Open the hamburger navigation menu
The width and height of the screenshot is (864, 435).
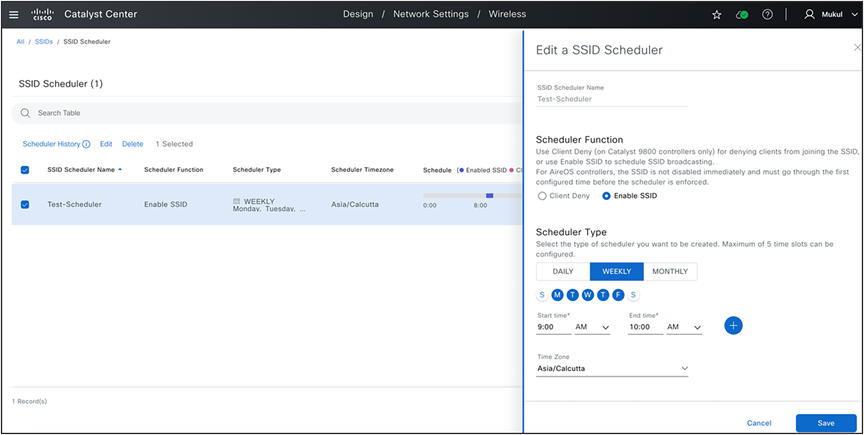pos(14,15)
